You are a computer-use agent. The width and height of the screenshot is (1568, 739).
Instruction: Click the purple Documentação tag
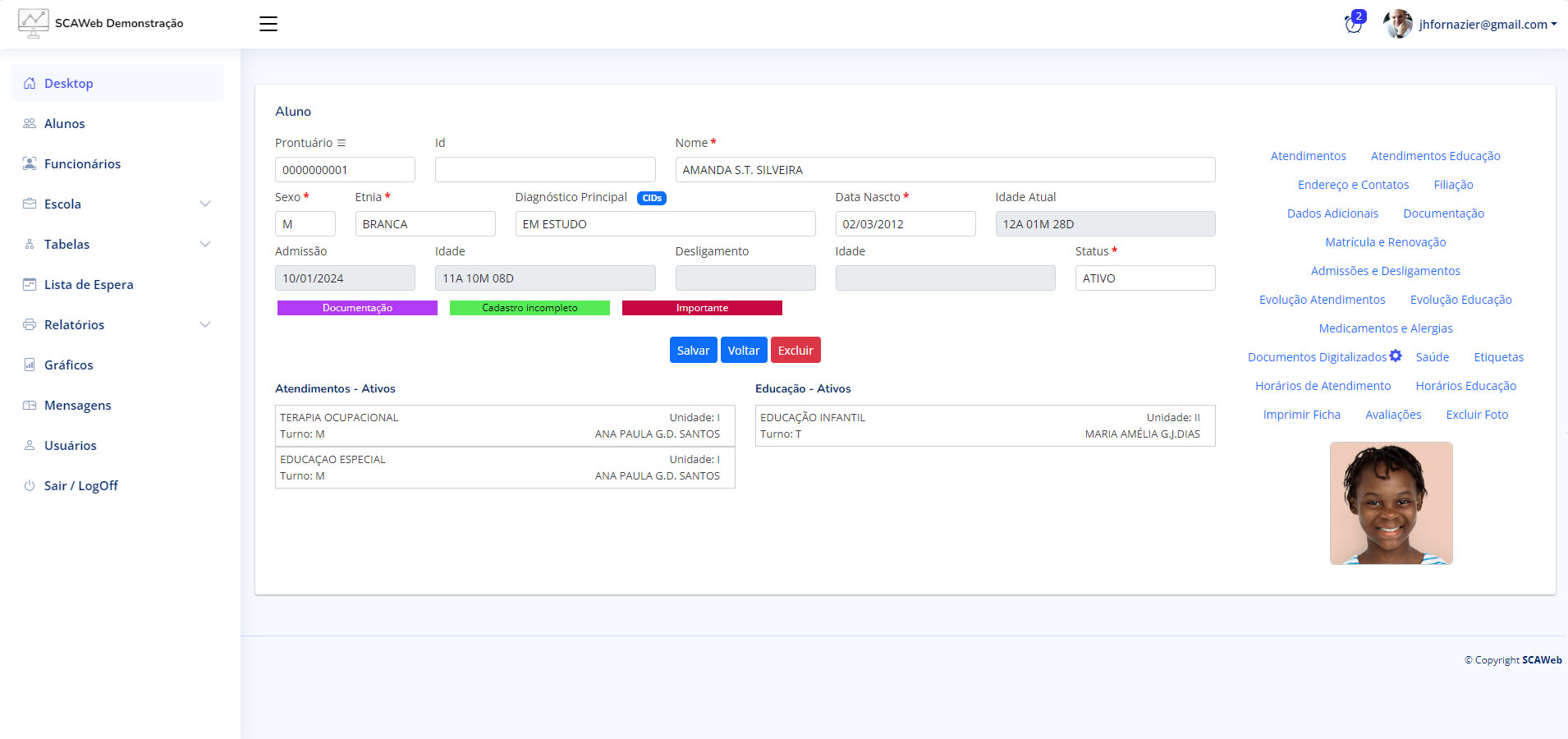point(357,308)
